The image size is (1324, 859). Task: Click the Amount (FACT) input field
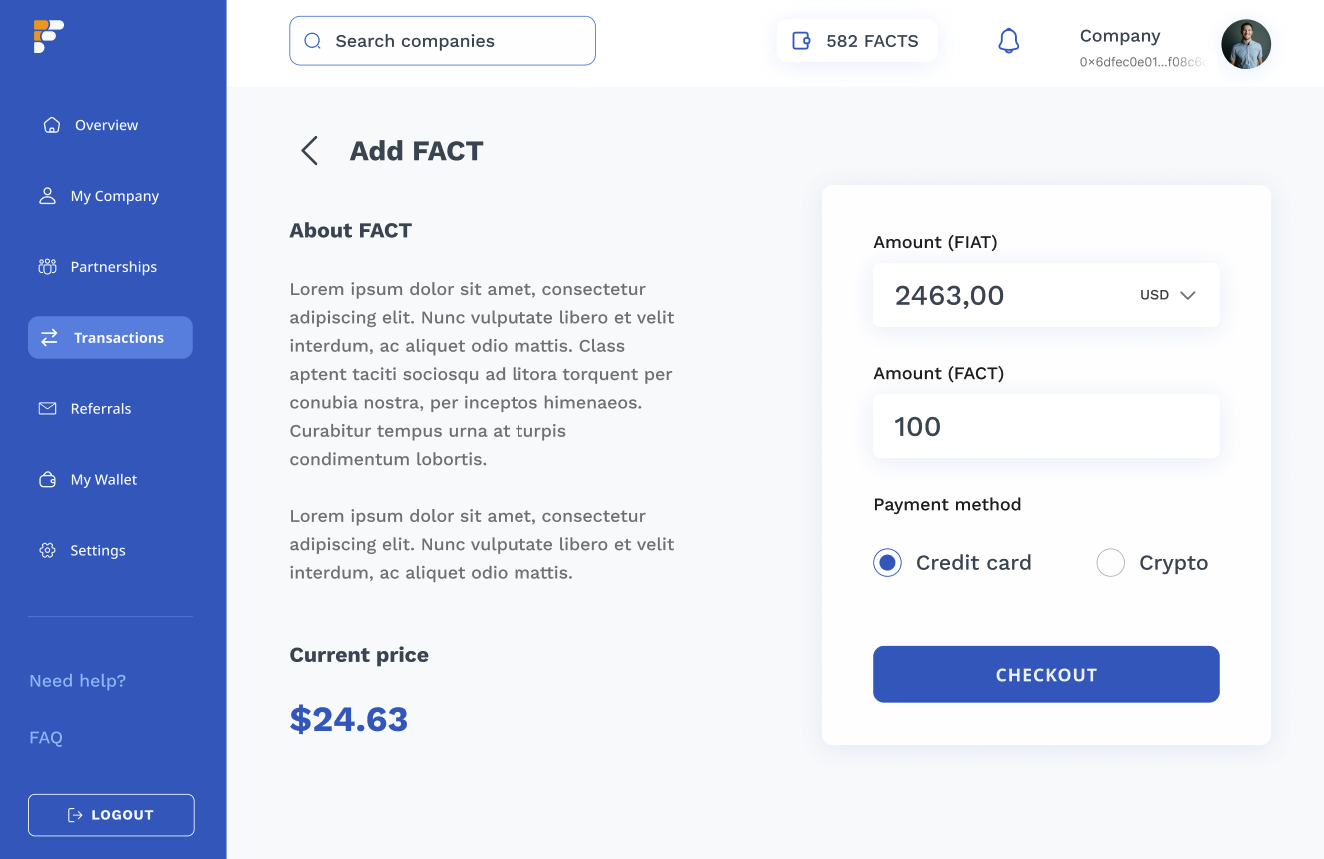pyautogui.click(x=1046, y=426)
